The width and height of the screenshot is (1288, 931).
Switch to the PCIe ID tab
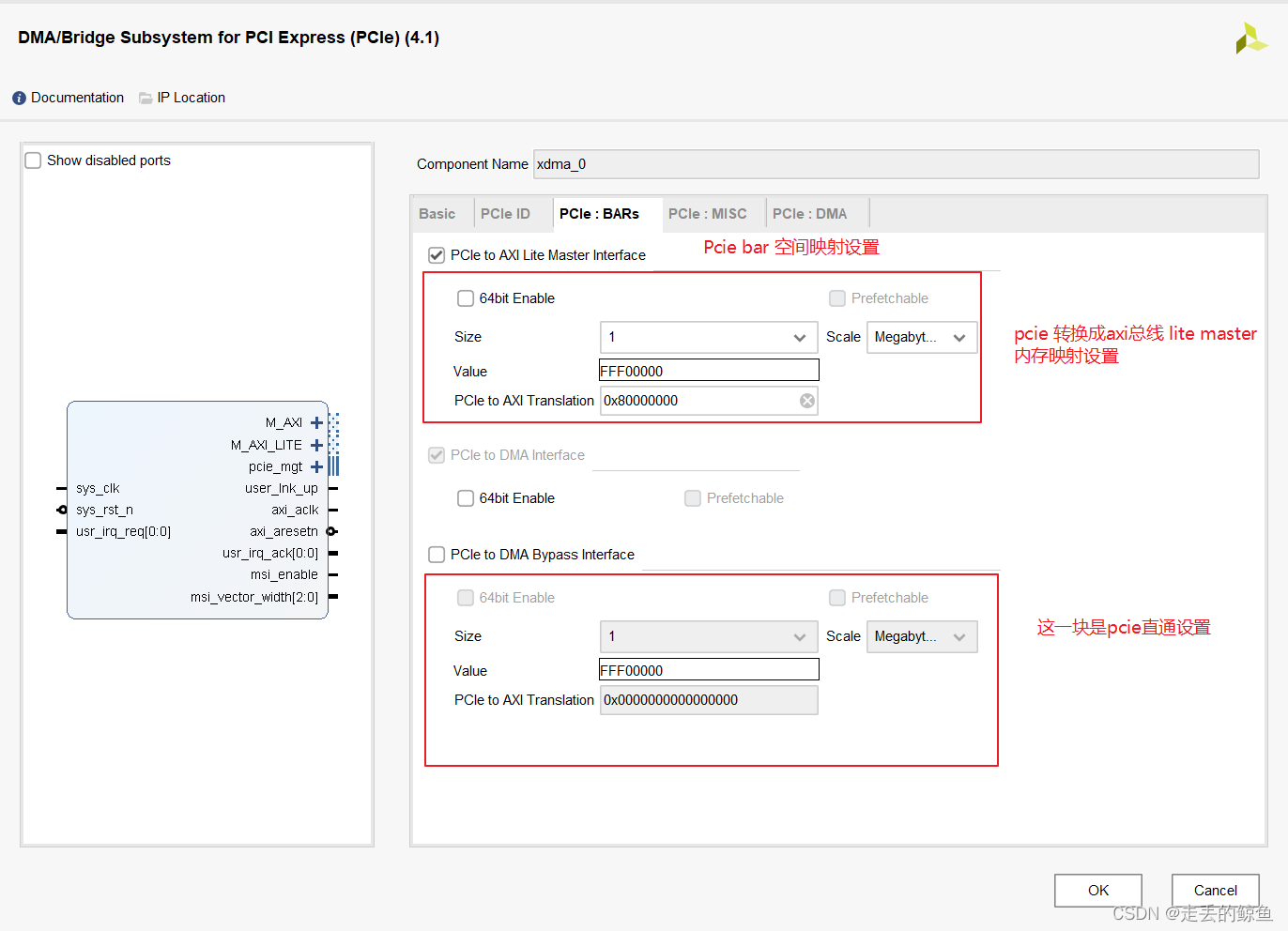click(506, 214)
